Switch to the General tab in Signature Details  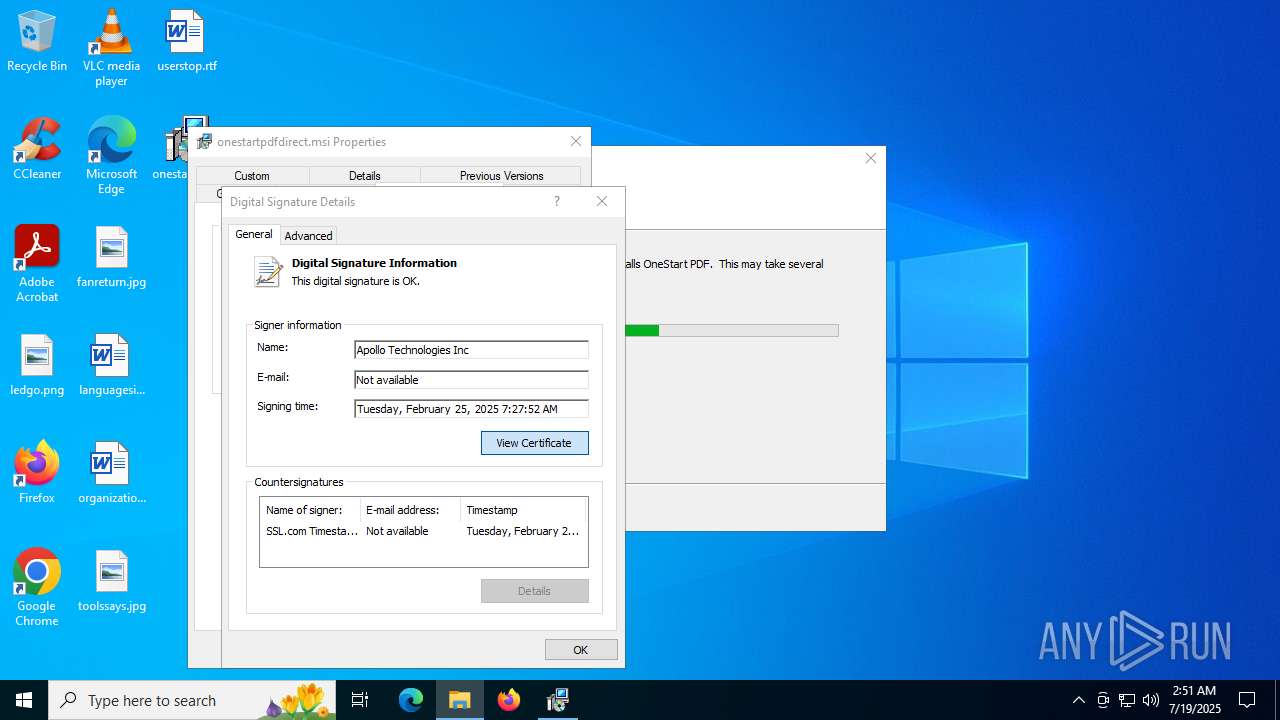pos(253,234)
